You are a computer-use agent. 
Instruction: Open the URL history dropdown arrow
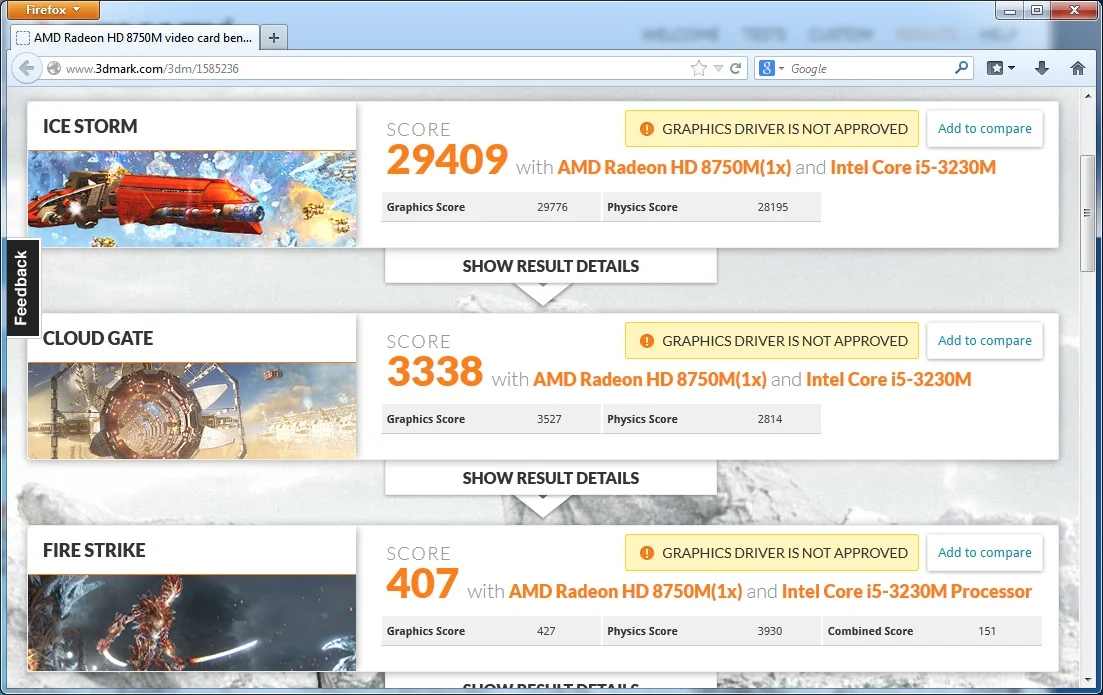pyautogui.click(x=717, y=69)
